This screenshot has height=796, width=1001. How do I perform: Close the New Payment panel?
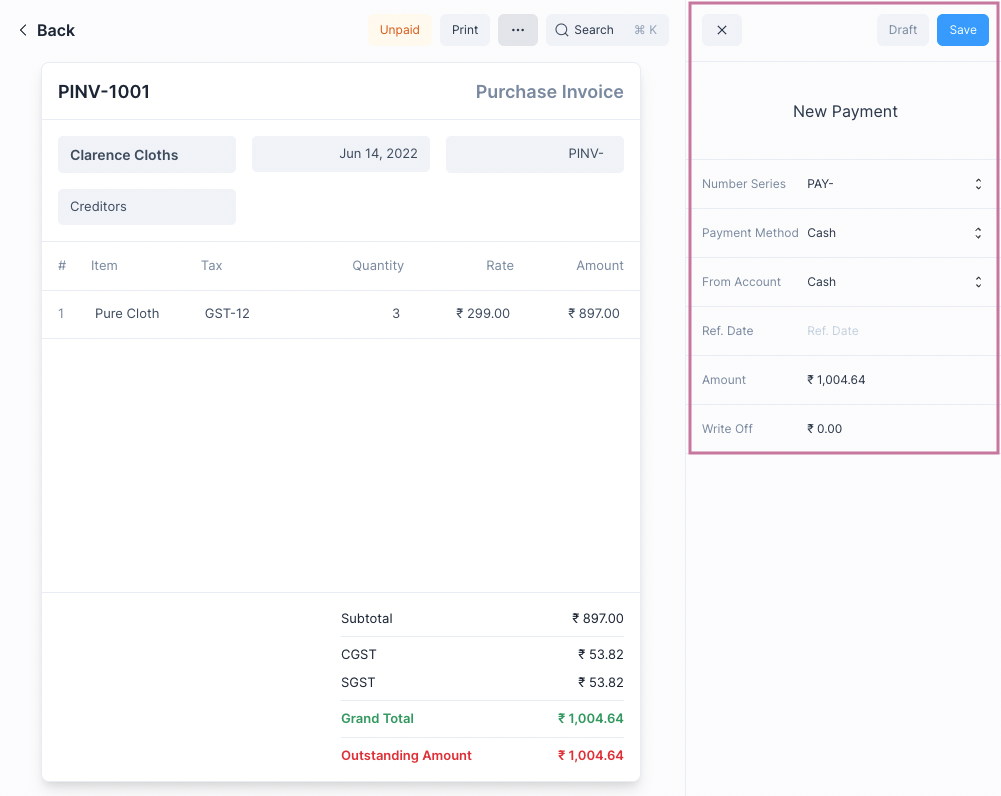pos(722,30)
